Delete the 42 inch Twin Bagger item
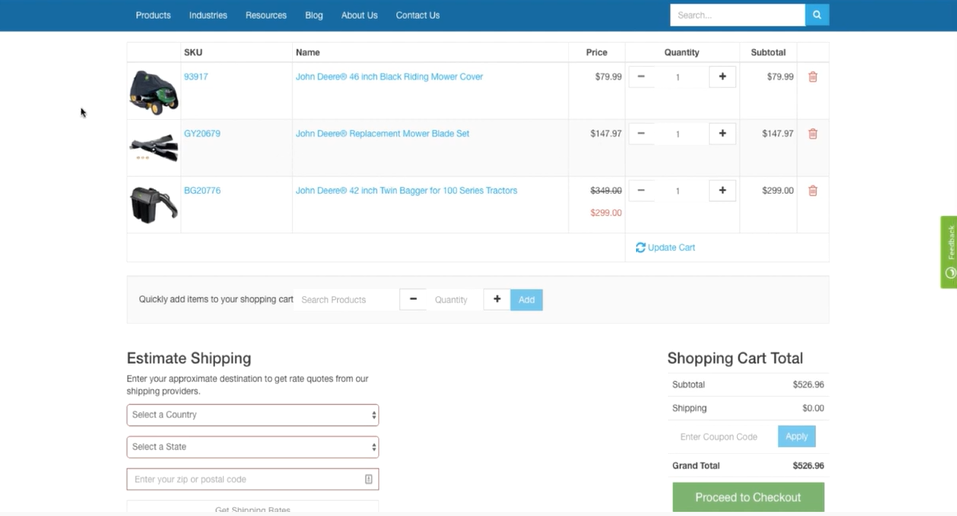957x516 pixels. 812,191
